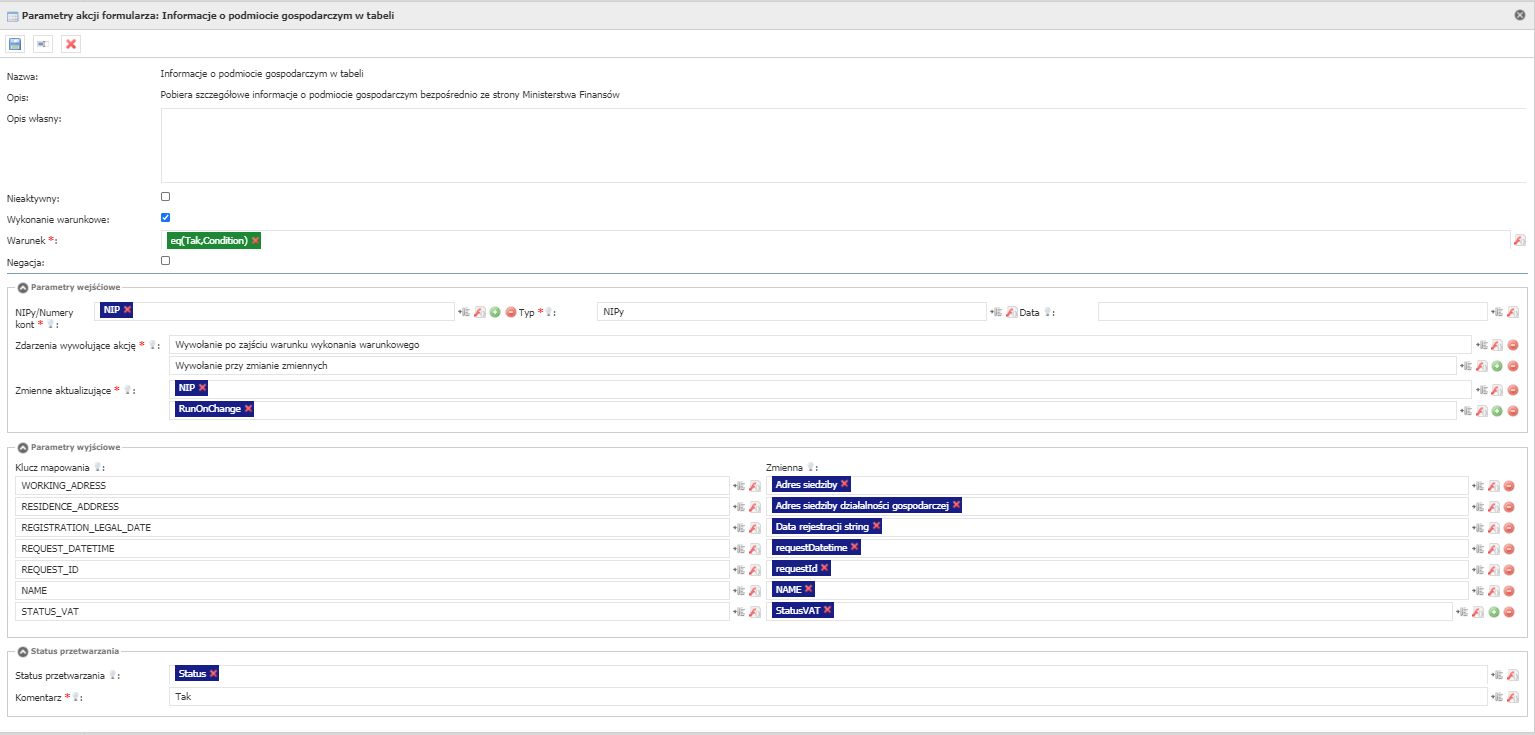Remove the Status tag in Status przetwarzania

point(213,674)
